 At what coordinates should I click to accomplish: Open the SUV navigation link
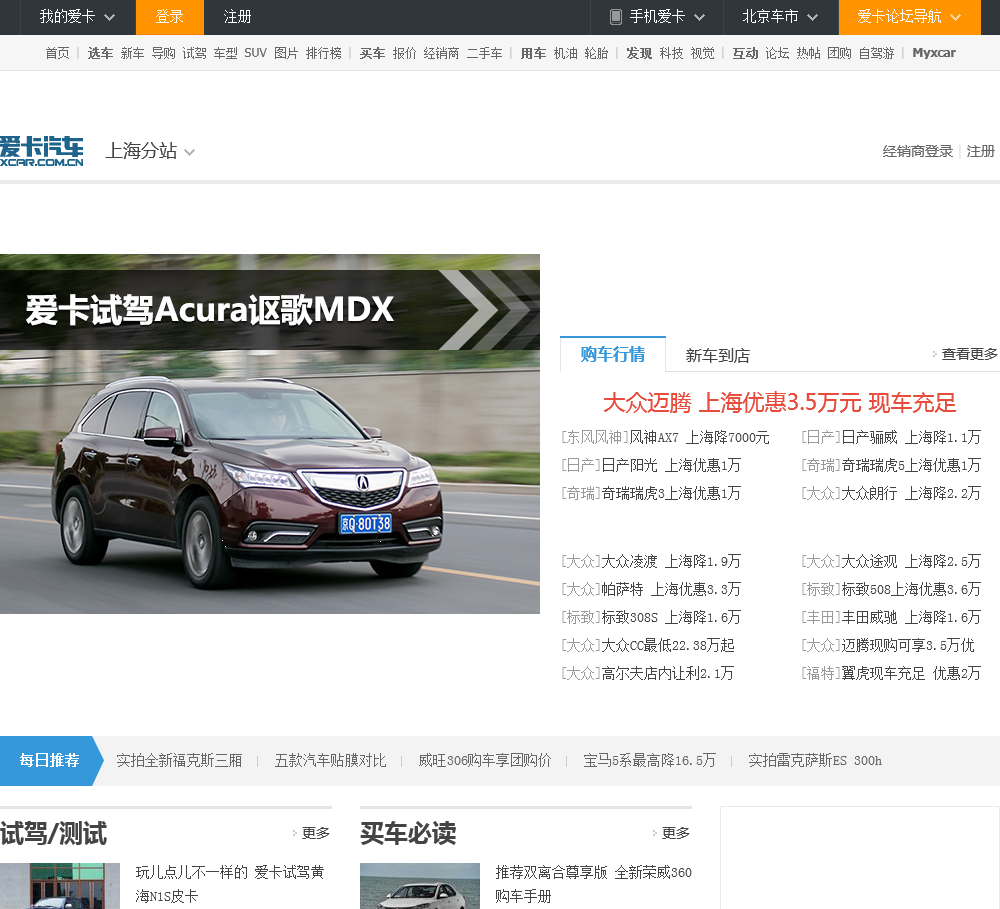tap(255, 53)
